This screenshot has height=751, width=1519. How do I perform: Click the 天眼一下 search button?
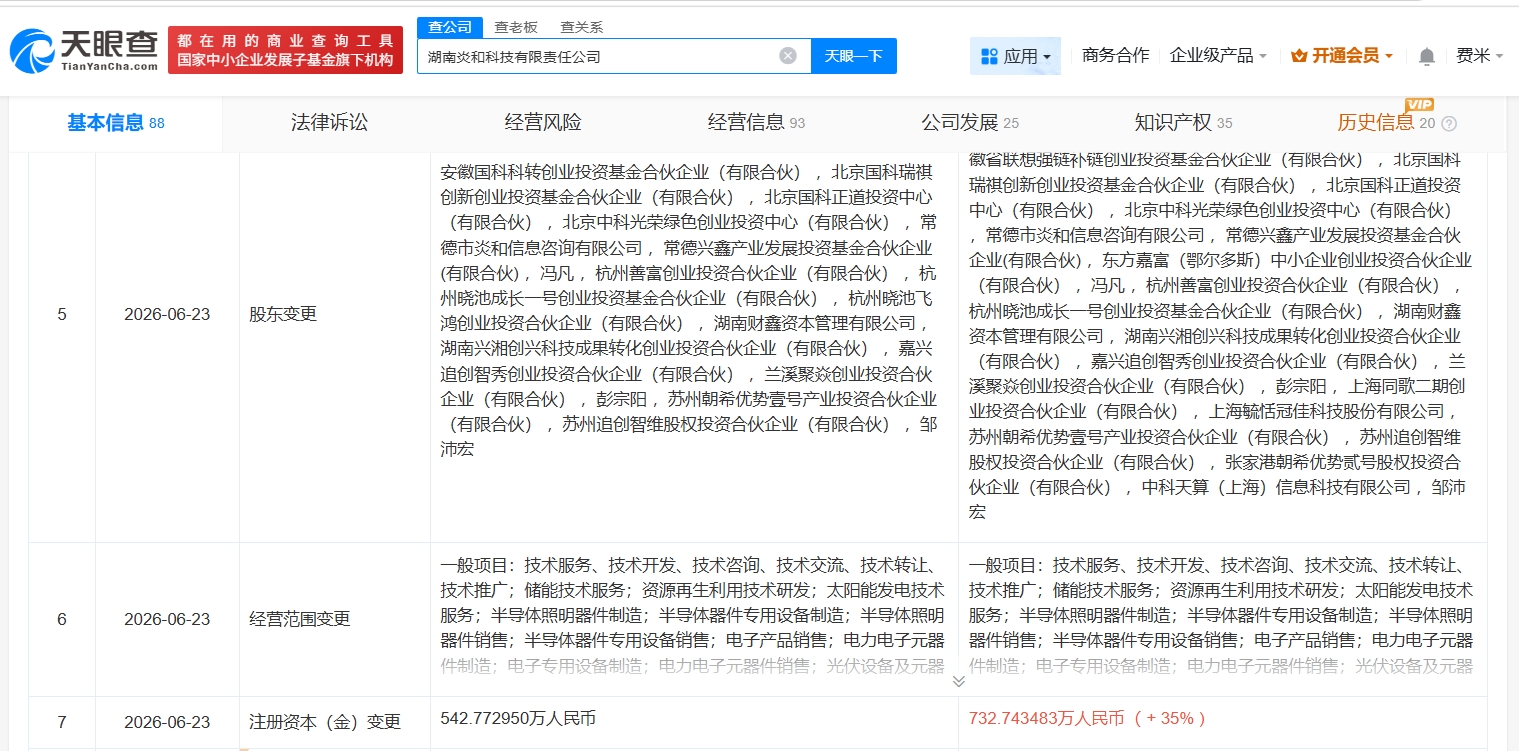(854, 56)
